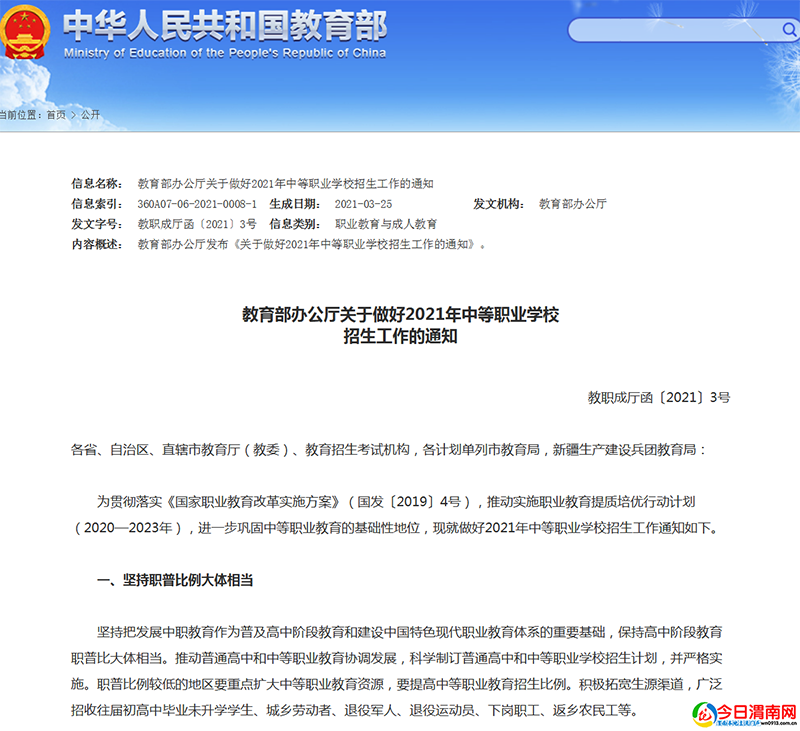Click the 信息类别 label
The image size is (800, 731).
pyautogui.click(x=295, y=224)
